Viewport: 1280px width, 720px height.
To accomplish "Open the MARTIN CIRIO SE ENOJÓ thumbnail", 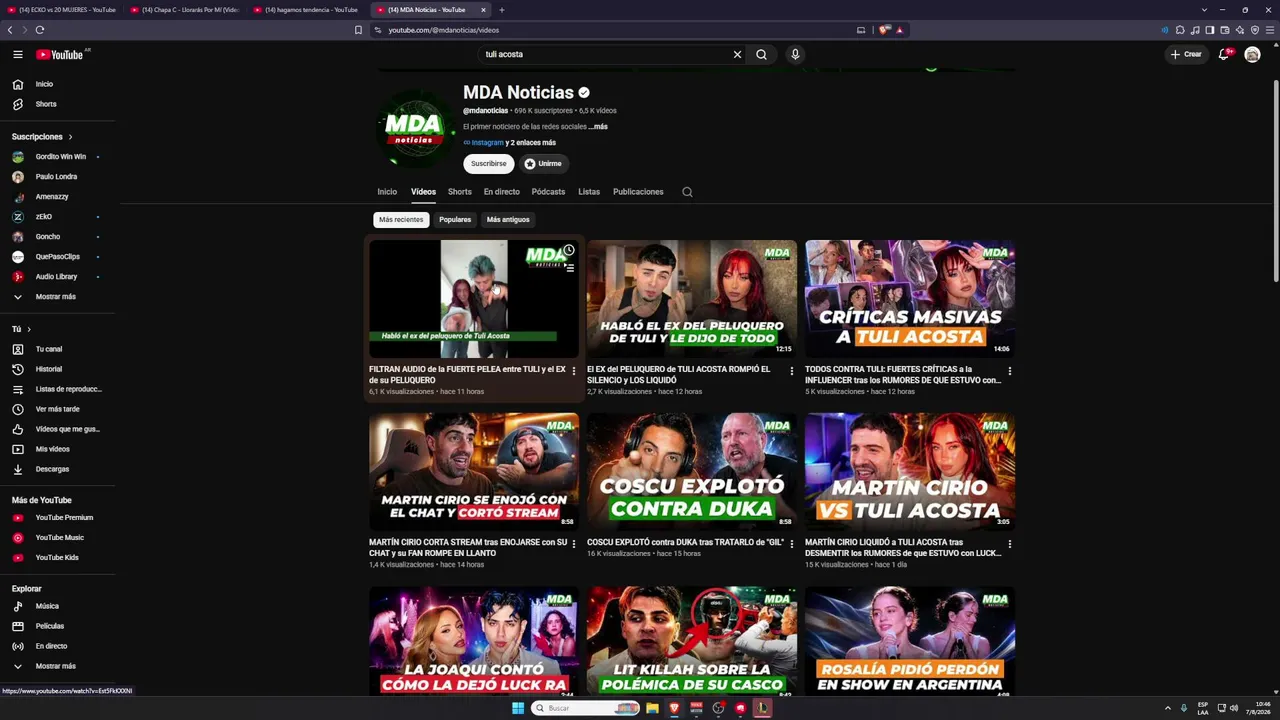I will (x=474, y=471).
